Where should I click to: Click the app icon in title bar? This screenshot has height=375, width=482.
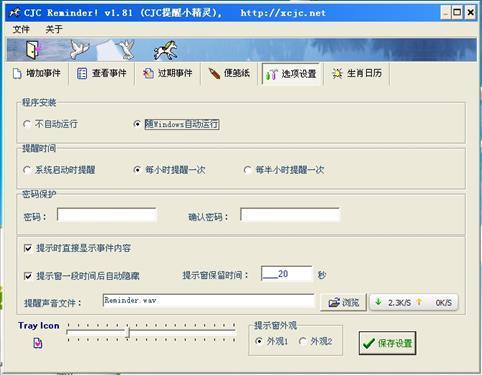point(14,13)
